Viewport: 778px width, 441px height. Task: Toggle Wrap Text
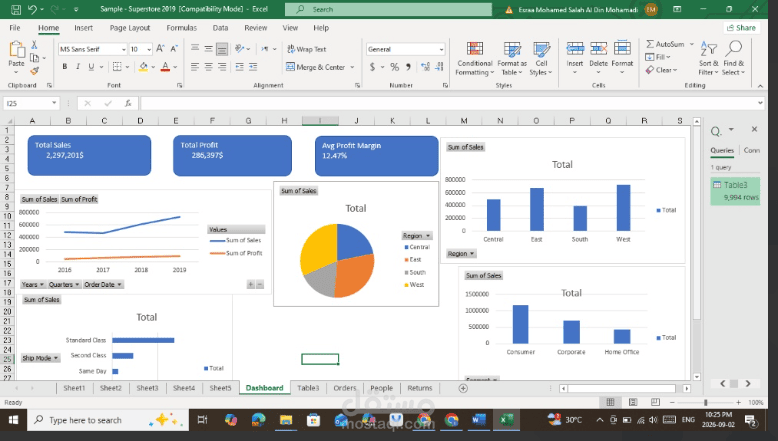[307, 49]
